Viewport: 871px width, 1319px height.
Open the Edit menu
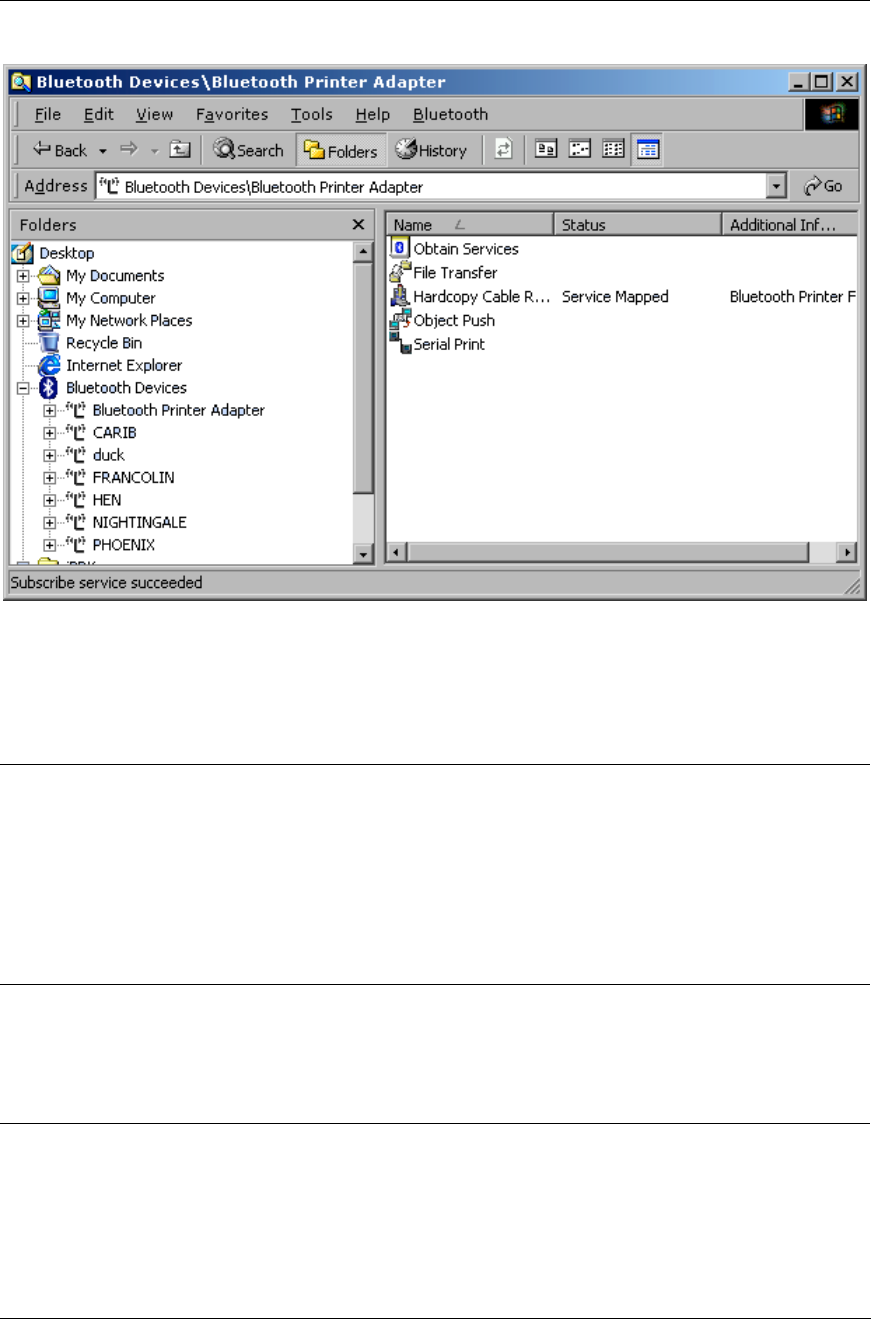99,115
